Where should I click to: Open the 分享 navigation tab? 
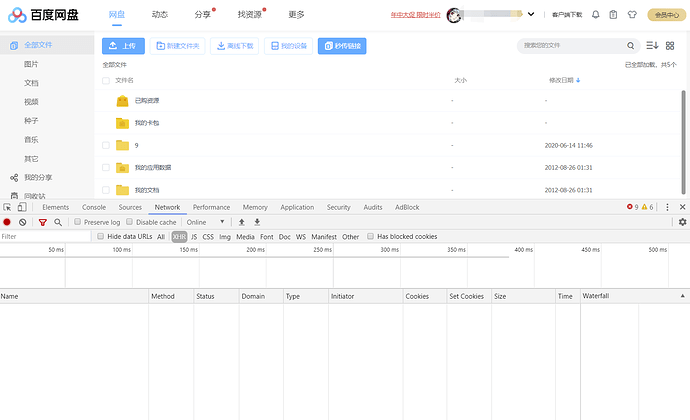[x=203, y=15]
